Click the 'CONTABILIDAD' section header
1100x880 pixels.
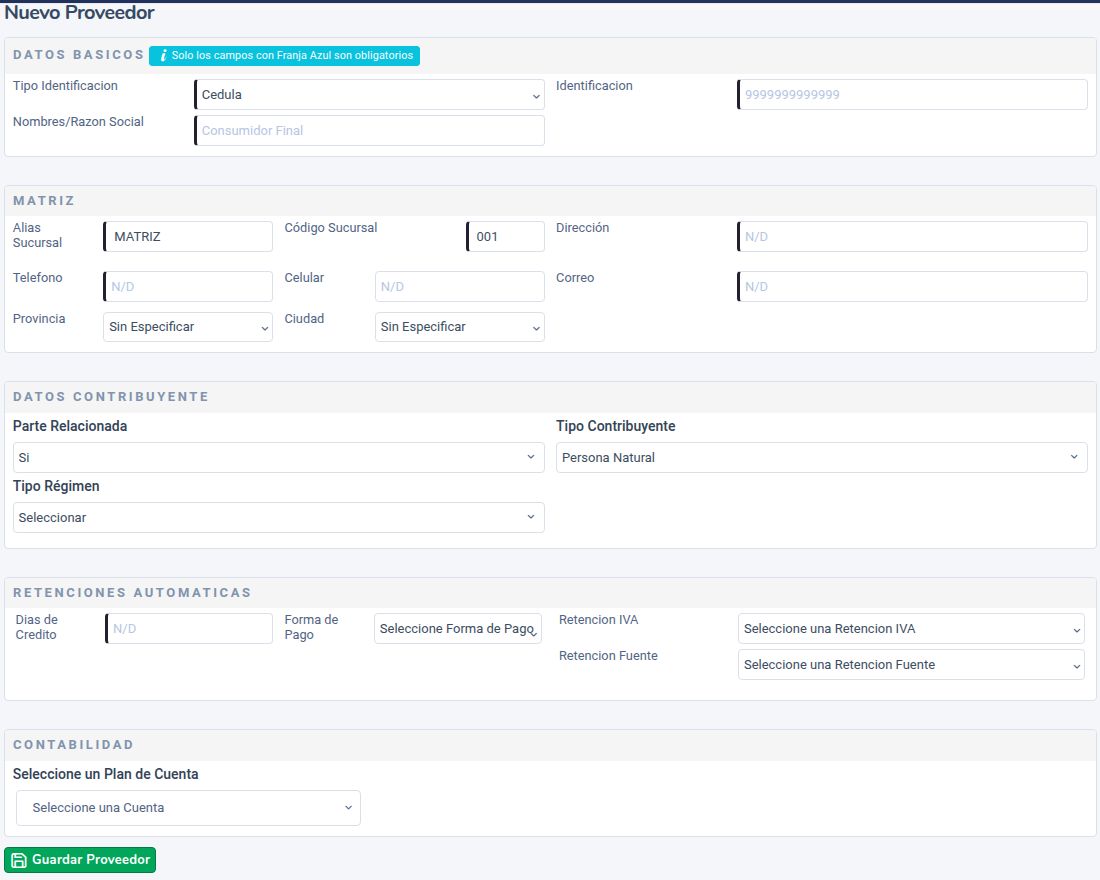[x=73, y=745]
